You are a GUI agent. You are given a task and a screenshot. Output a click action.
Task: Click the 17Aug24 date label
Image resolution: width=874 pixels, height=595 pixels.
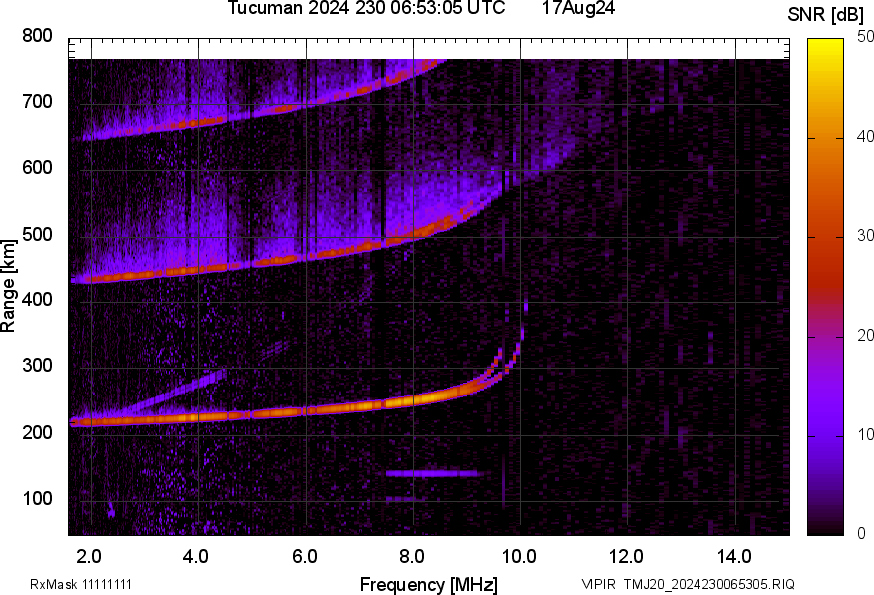(578, 9)
